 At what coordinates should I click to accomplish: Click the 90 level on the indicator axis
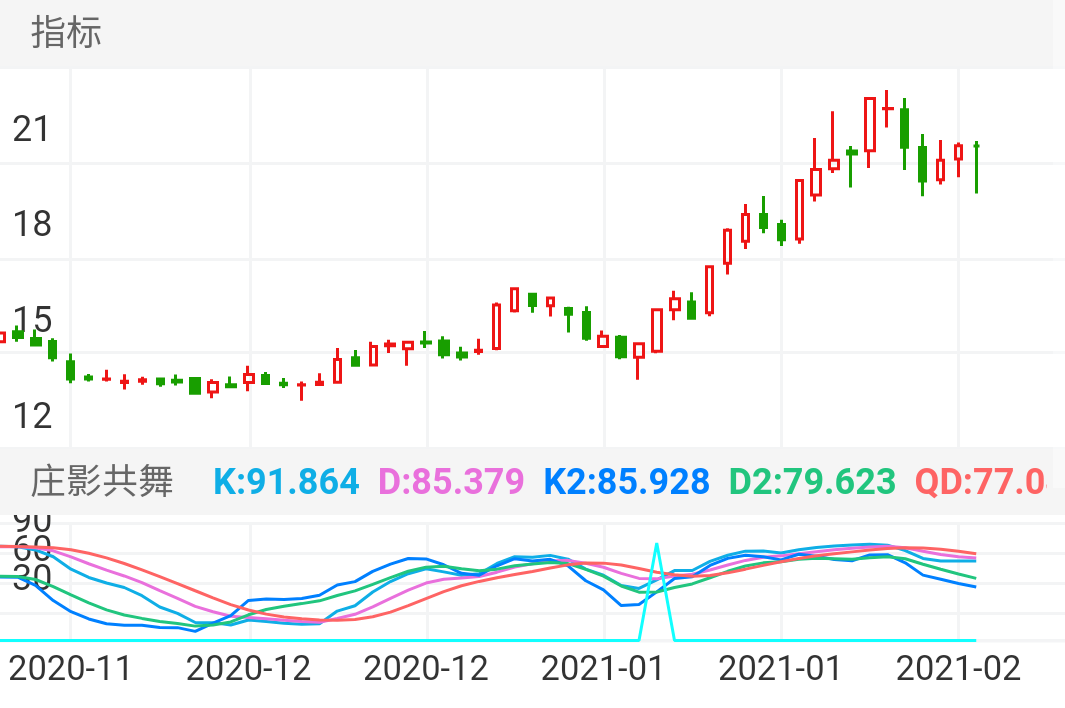point(30,522)
